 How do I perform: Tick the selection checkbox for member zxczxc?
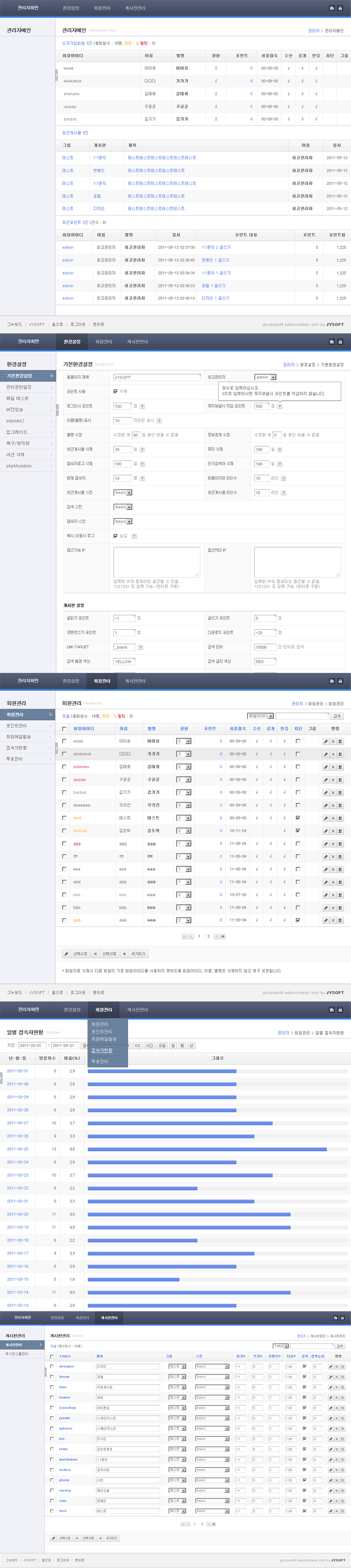tap(64, 792)
